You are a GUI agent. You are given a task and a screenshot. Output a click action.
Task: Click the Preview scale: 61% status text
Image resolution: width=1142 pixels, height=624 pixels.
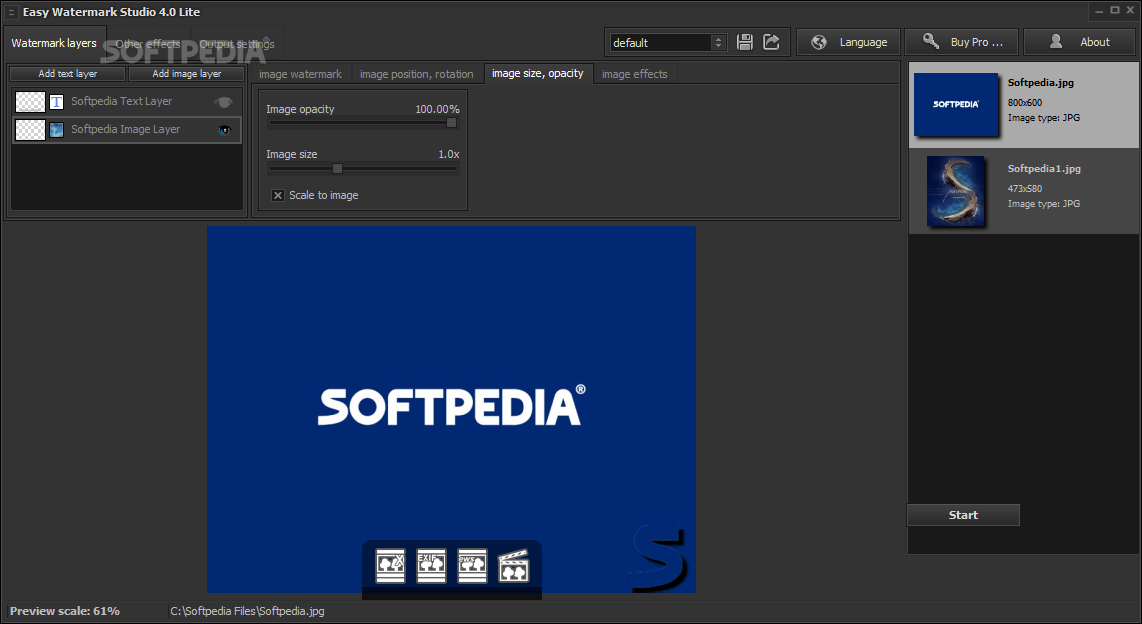[x=65, y=611]
